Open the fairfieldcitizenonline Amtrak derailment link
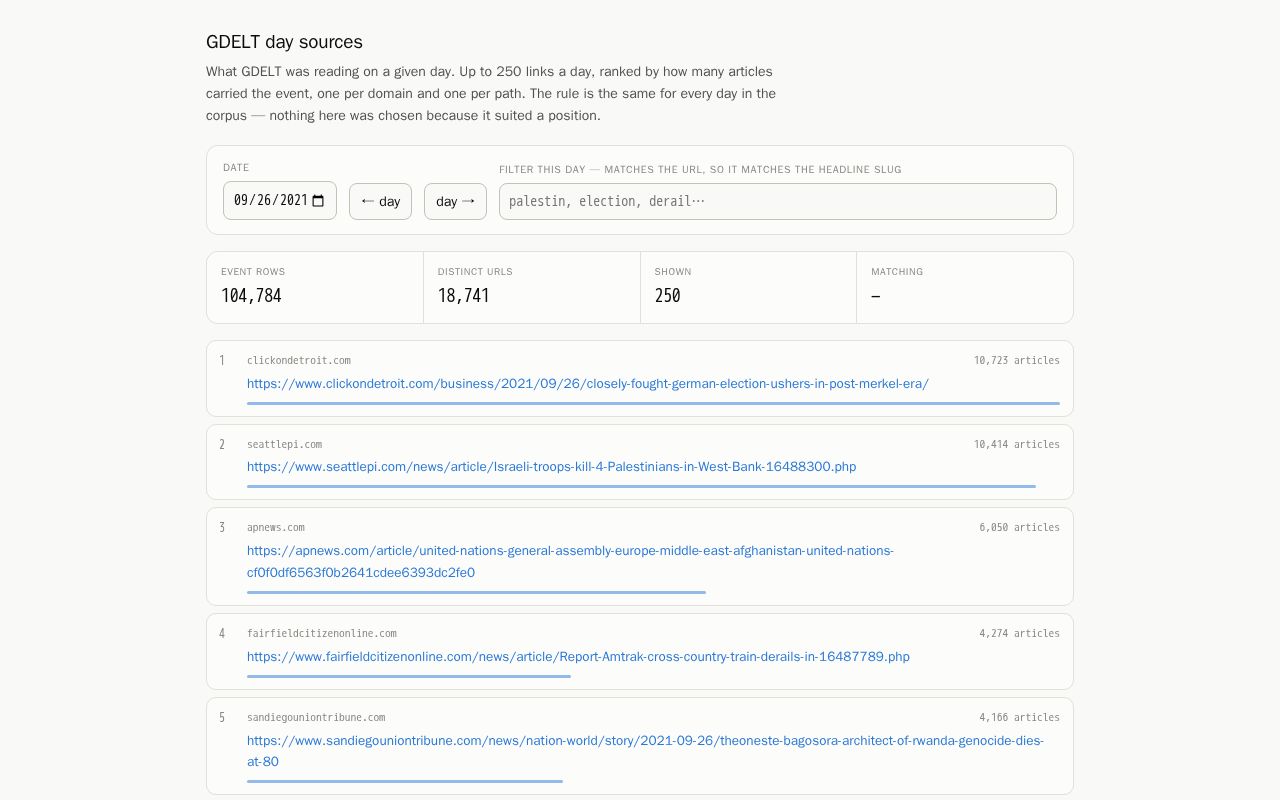The image size is (1280, 800). click(578, 656)
